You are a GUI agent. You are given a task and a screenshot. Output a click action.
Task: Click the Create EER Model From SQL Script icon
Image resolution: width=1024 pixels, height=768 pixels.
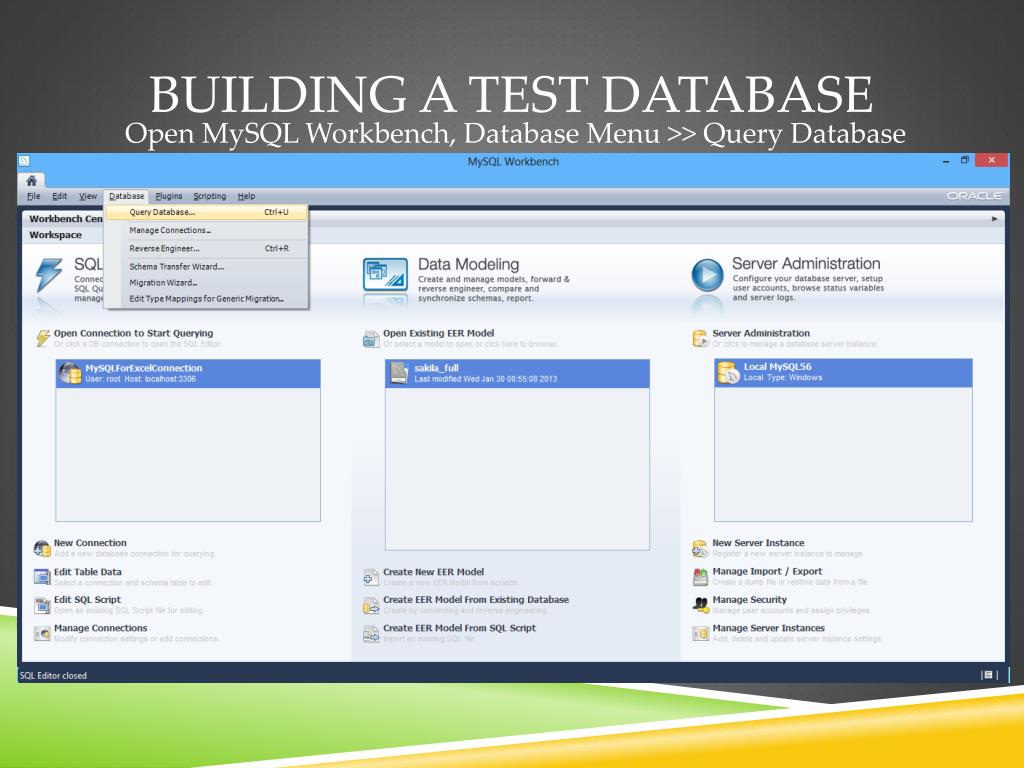point(371,633)
